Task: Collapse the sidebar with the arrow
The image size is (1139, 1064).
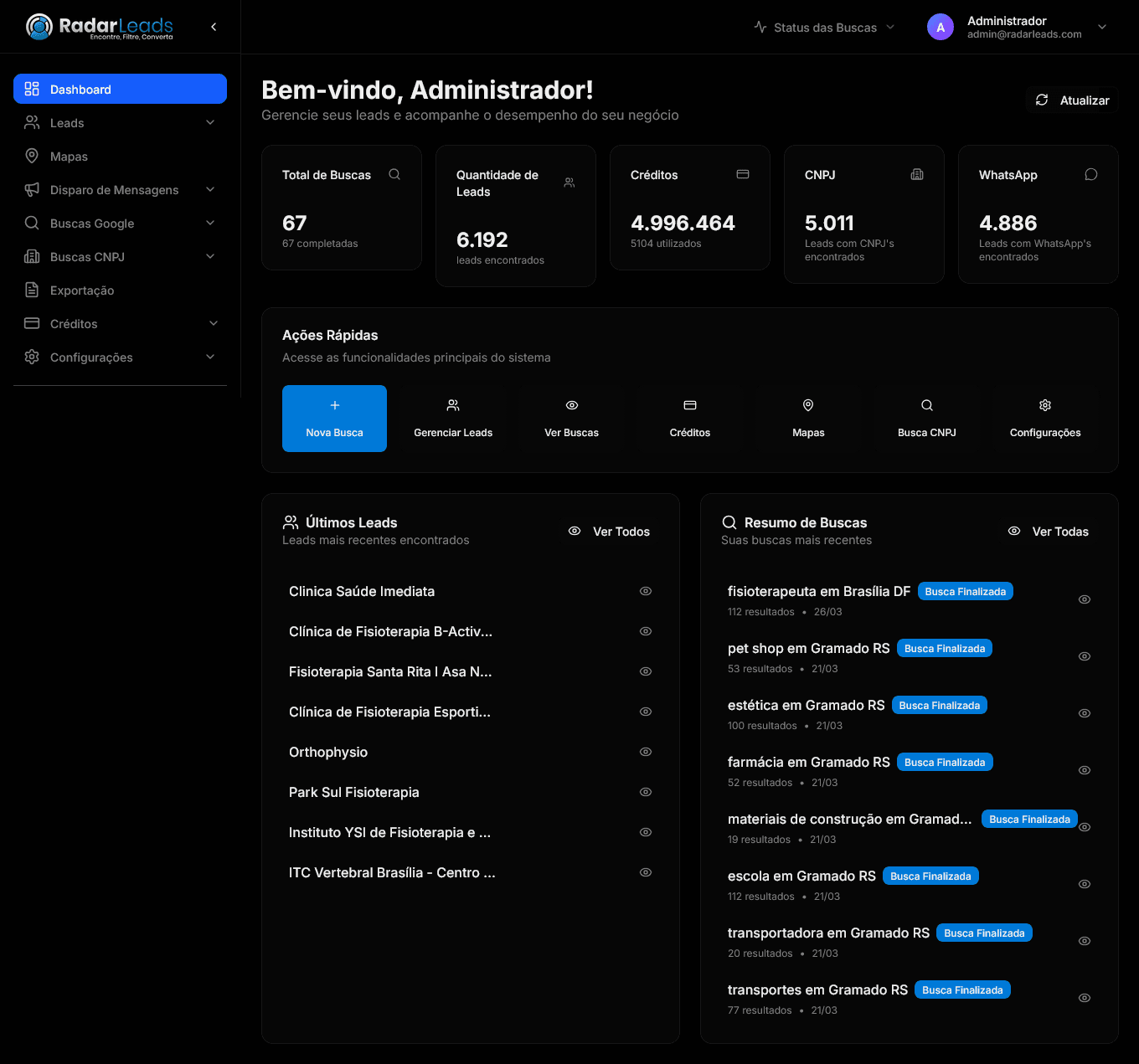Action: pyautogui.click(x=214, y=27)
